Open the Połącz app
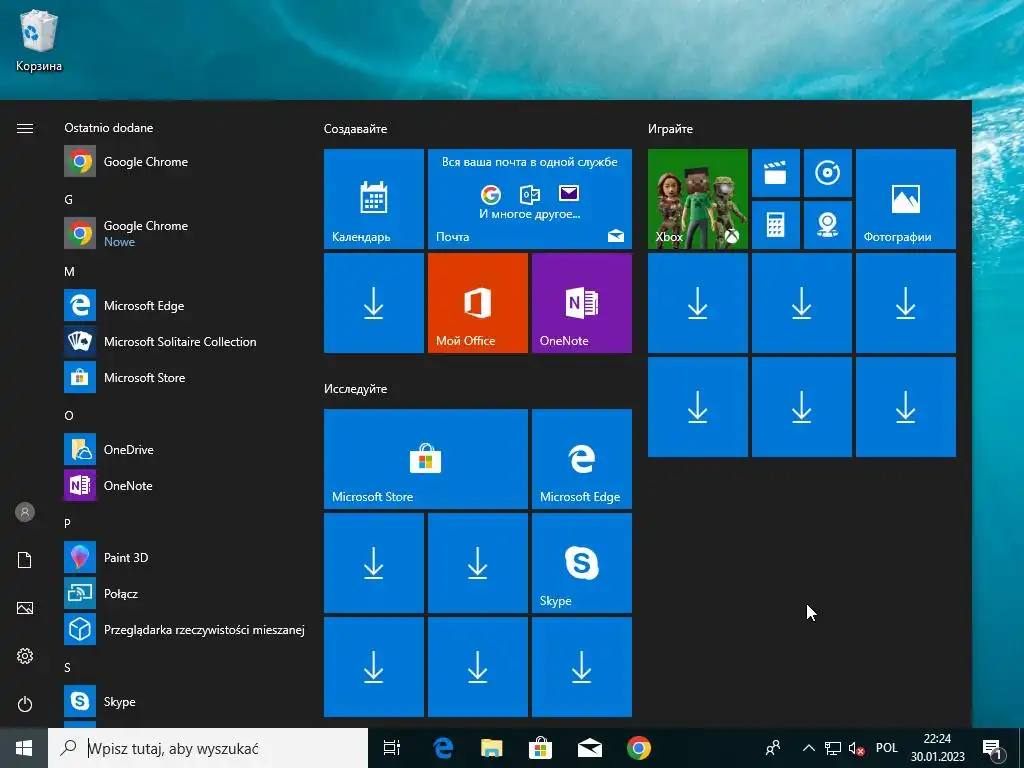 pyautogui.click(x=183, y=593)
